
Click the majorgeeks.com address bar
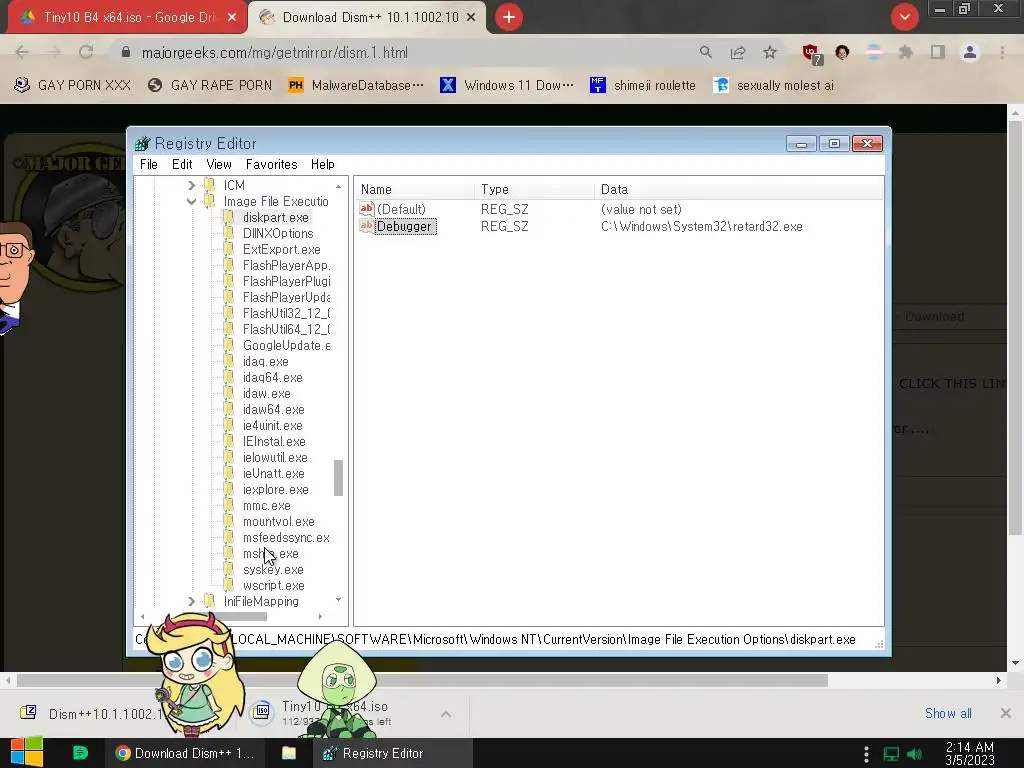(274, 52)
